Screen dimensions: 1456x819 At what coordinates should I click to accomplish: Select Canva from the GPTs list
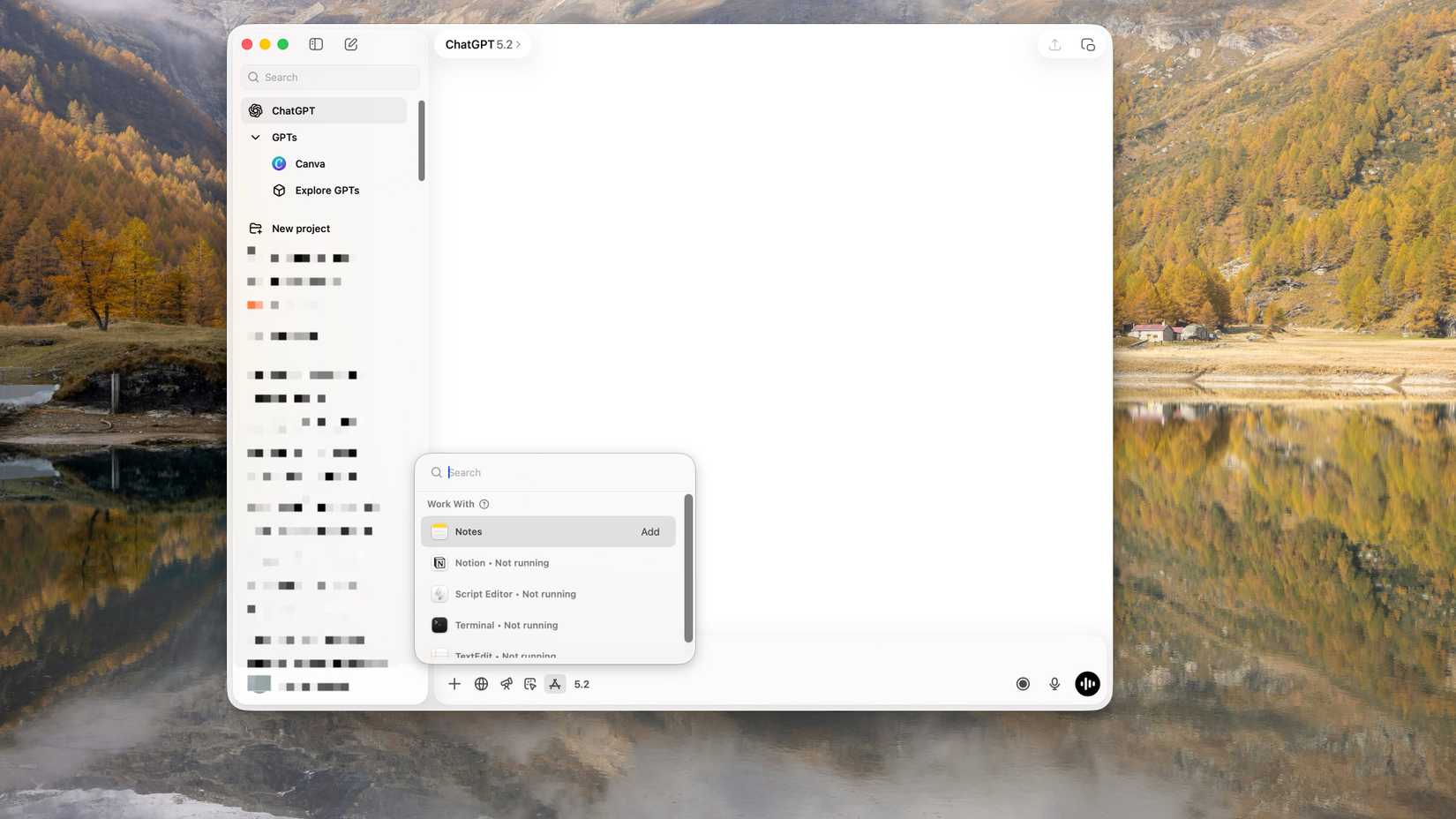[x=310, y=163]
